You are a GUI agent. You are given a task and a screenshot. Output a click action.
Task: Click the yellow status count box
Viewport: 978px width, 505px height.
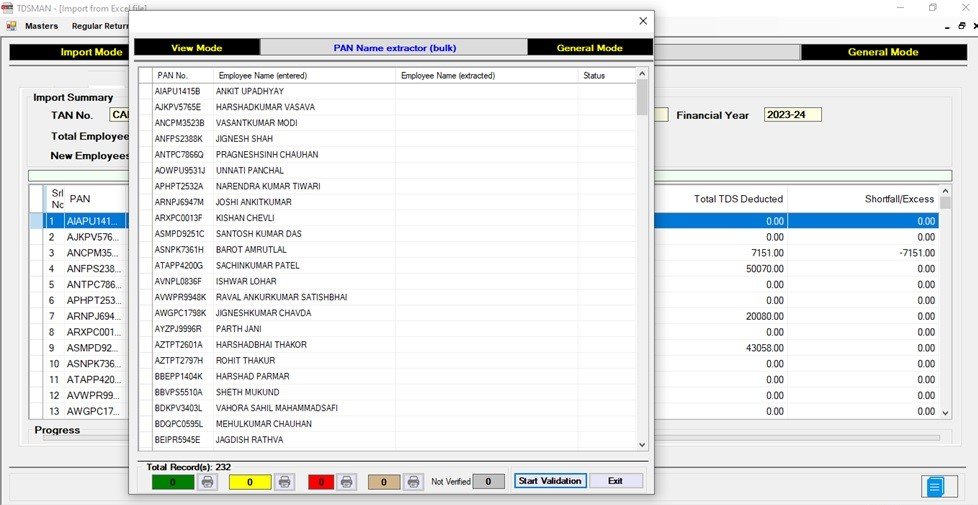(250, 482)
